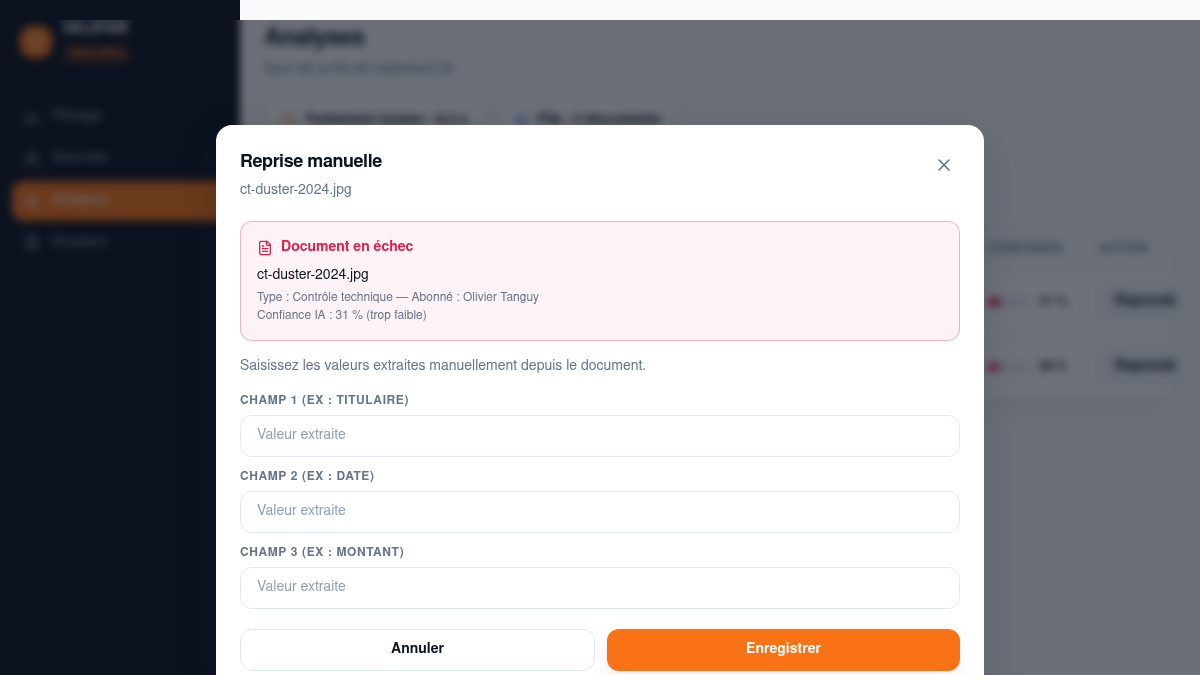
Task: Click the CHAMP 1 (EX : TITULAIRE) label
Action: click(x=324, y=400)
